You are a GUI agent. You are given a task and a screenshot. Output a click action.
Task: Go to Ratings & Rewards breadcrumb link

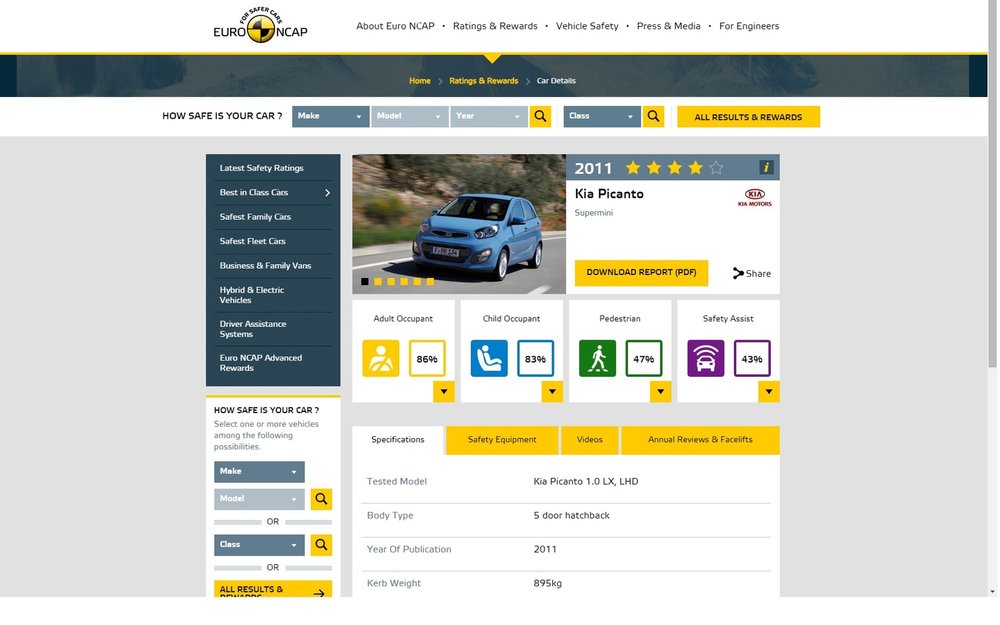tap(483, 81)
